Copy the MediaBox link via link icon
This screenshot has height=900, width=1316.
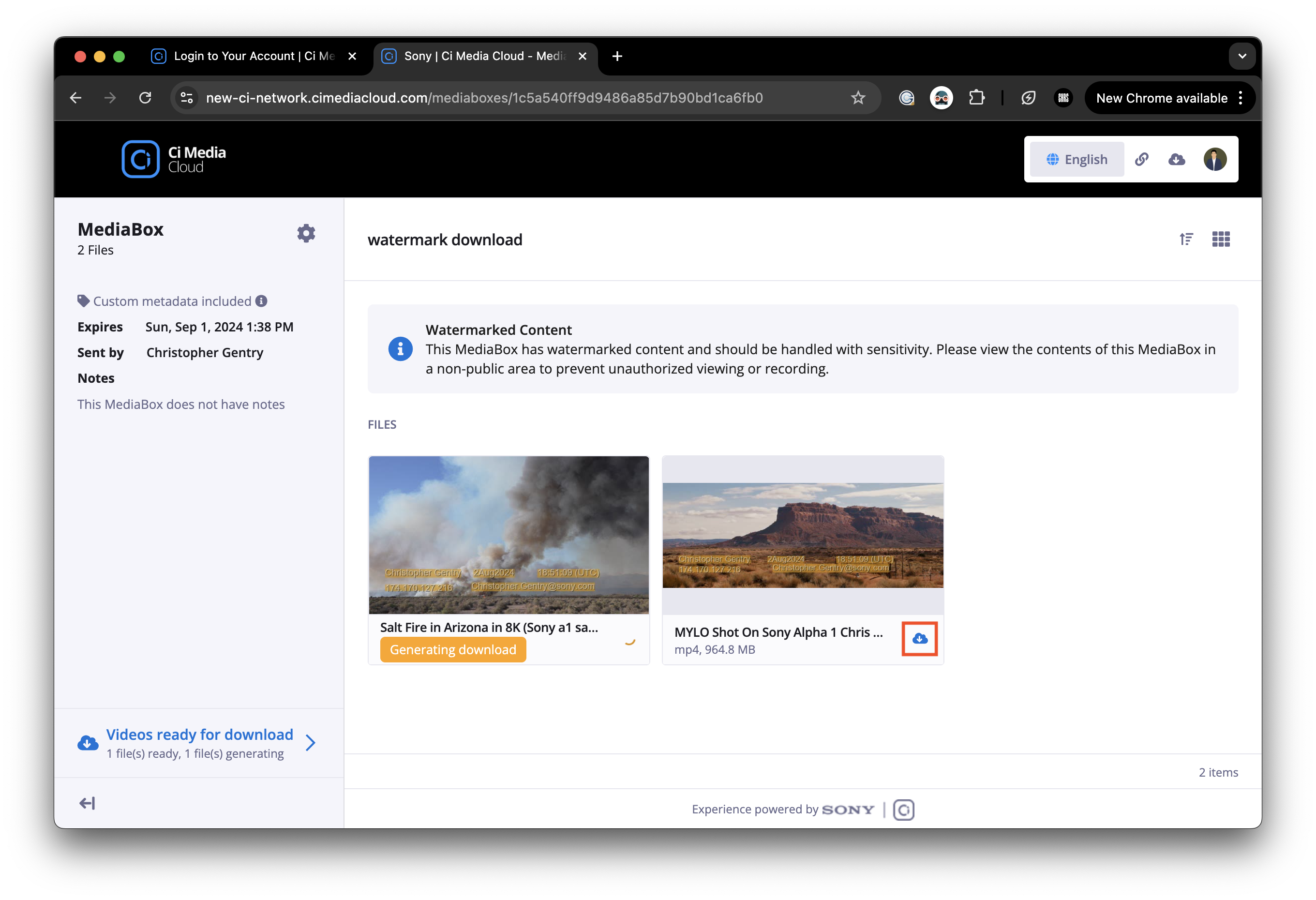pos(1142,159)
